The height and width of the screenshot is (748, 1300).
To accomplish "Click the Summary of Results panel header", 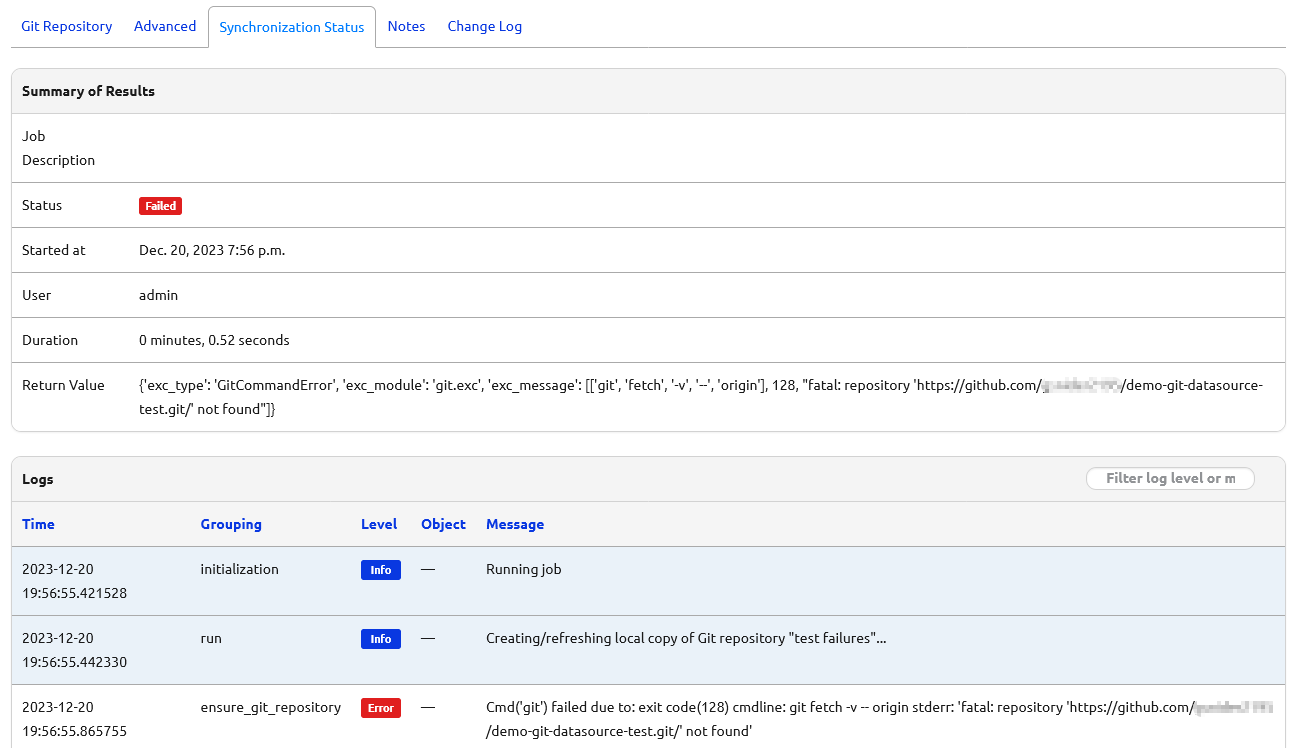I will (x=88, y=91).
